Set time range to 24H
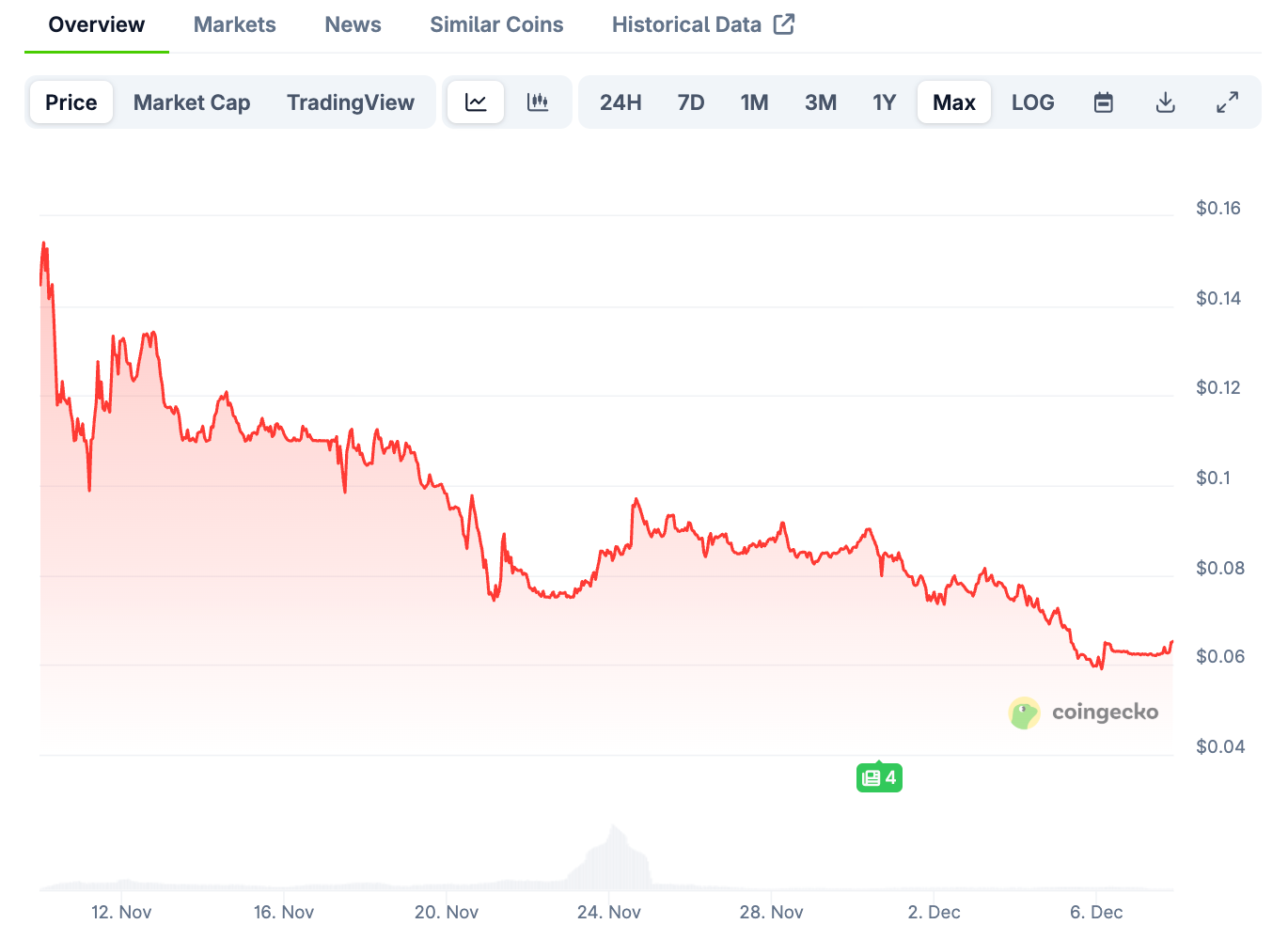Screen dimensions: 1288x940 [x=620, y=102]
